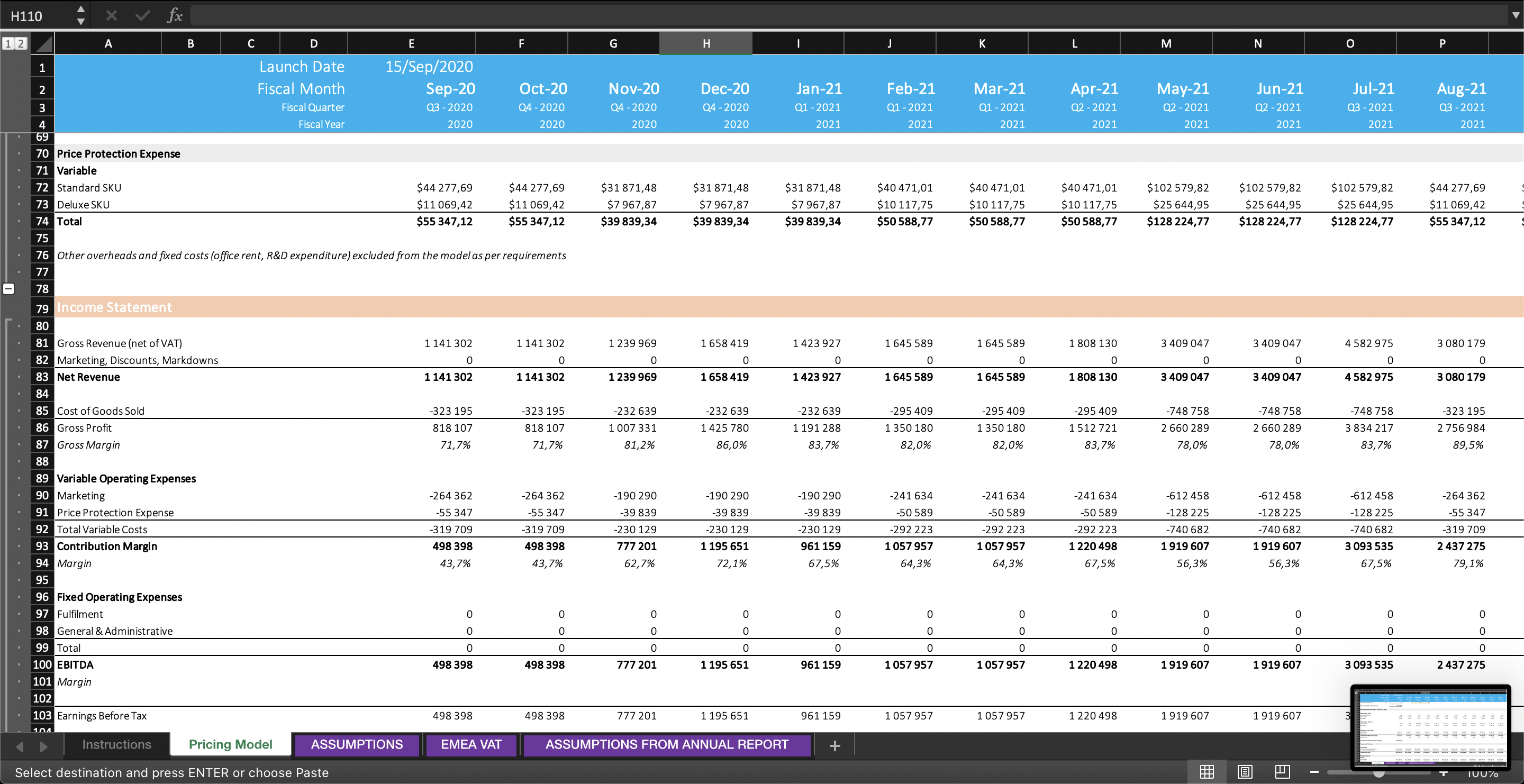Screen dimensions: 1524x784
Task: Select column H header
Action: (706, 43)
